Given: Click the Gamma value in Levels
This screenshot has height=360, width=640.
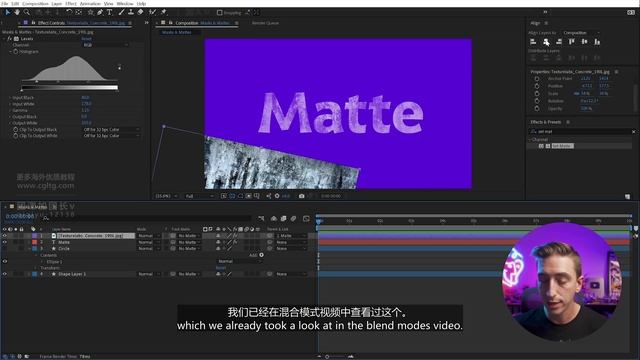Looking at the screenshot, I should [x=85, y=111].
